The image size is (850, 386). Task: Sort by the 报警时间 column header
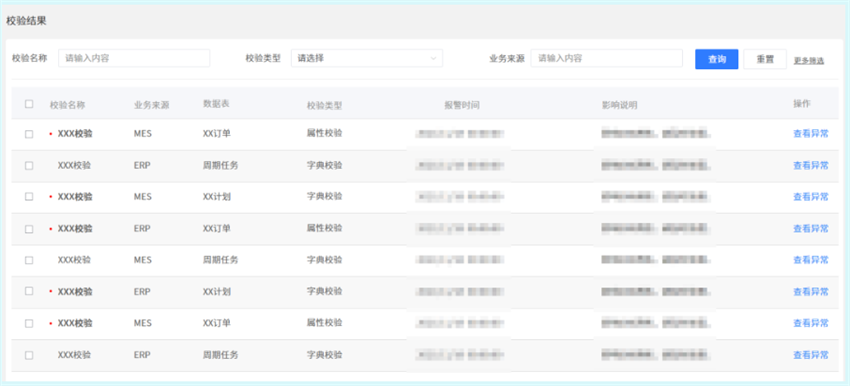click(x=462, y=106)
